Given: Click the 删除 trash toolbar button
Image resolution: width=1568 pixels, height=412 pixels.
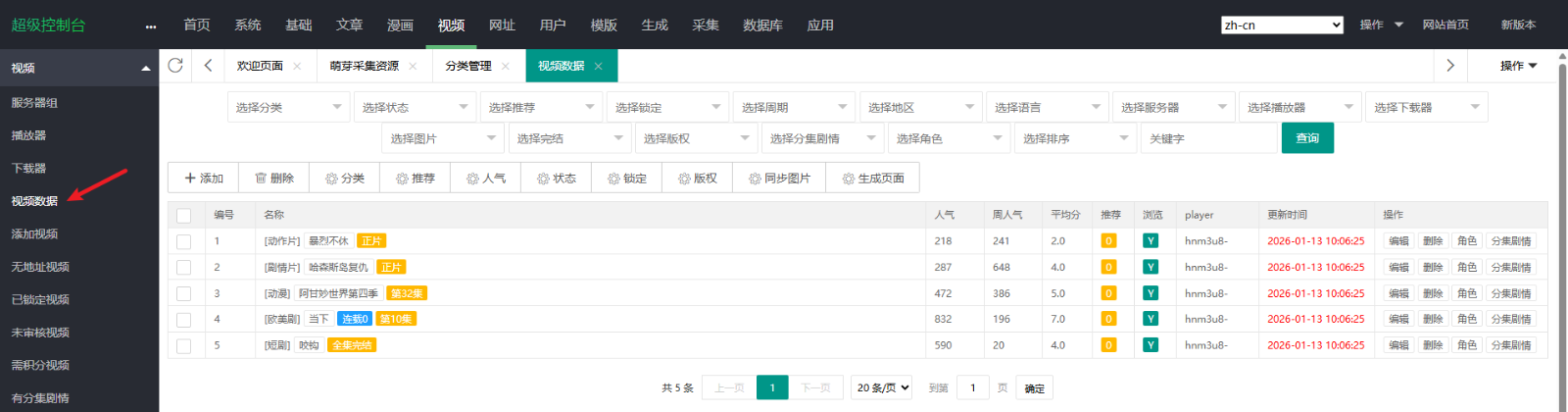Looking at the screenshot, I should pos(274,179).
